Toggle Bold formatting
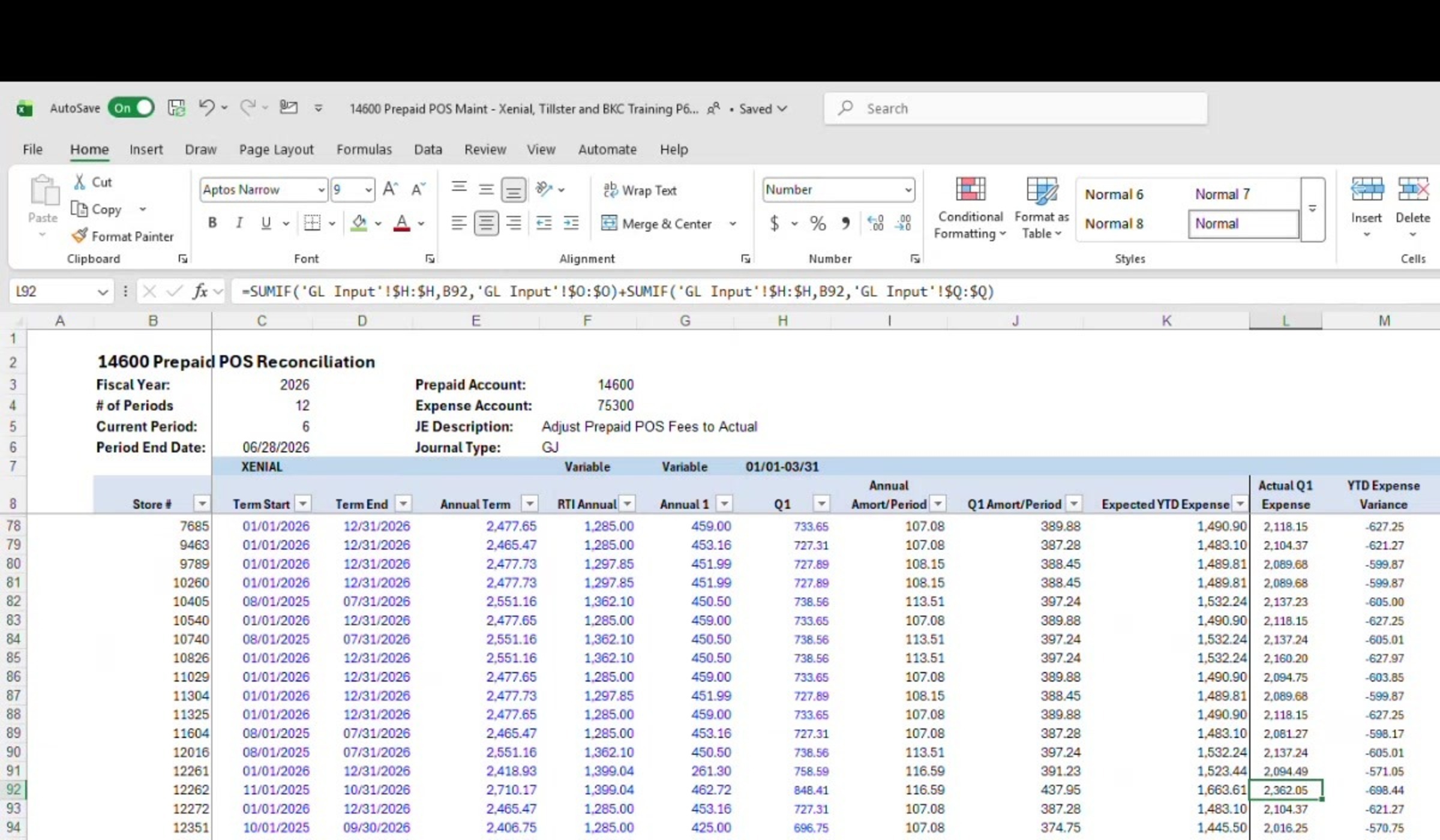This screenshot has height=840, width=1440. [x=212, y=223]
